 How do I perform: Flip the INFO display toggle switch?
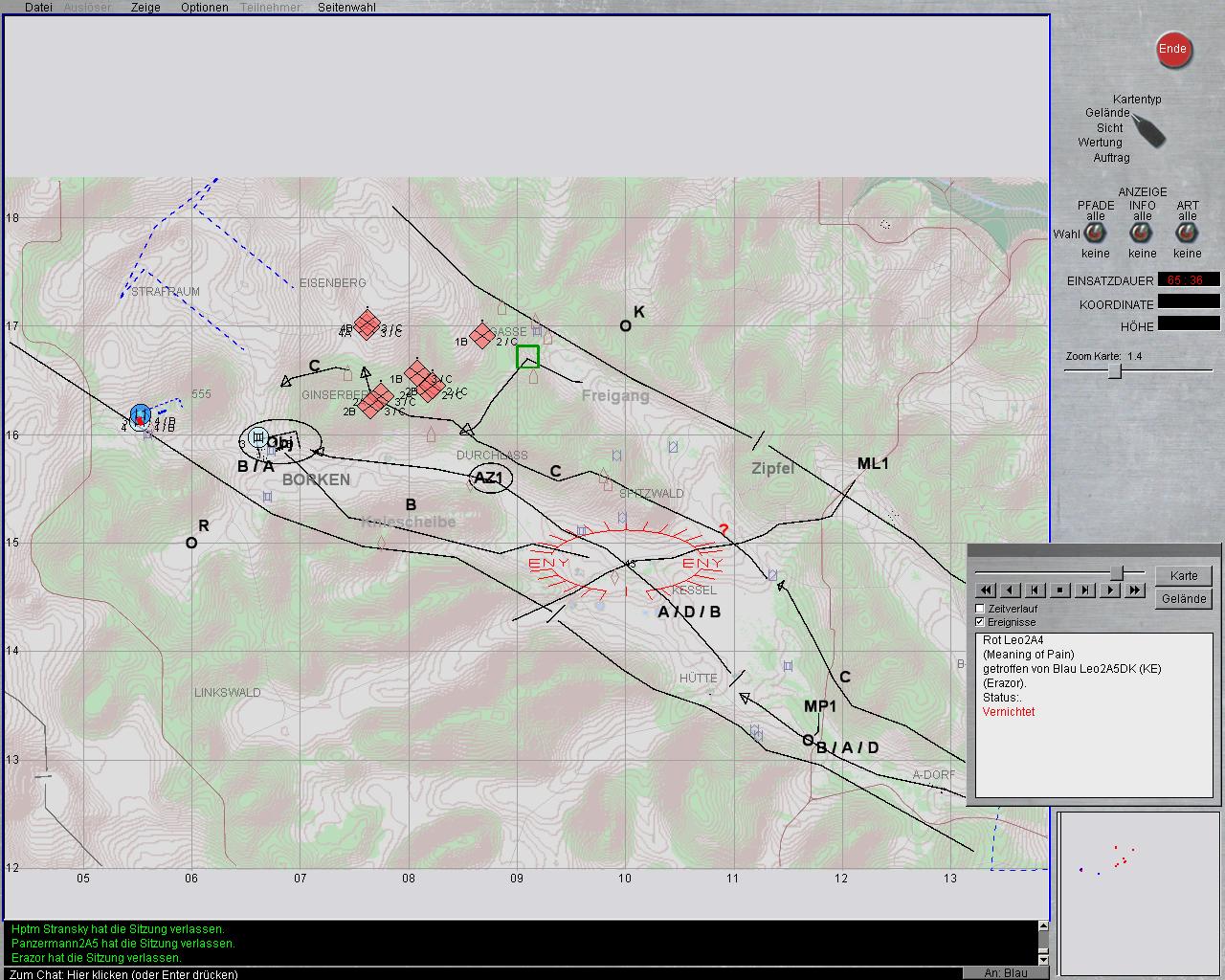pos(1142,233)
